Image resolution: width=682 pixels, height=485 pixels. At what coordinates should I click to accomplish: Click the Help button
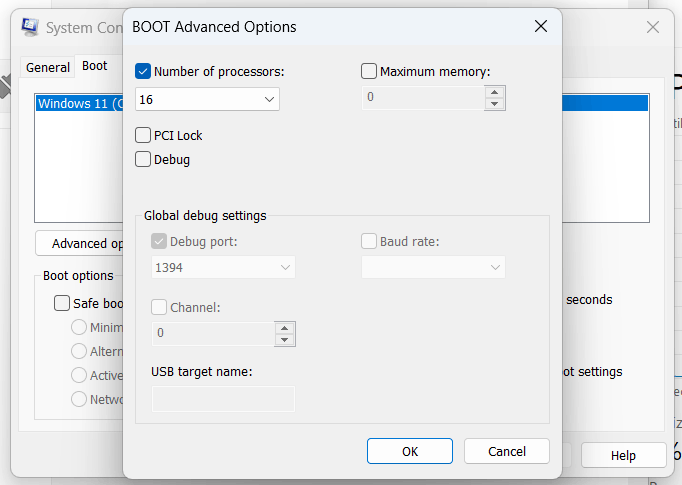click(623, 455)
